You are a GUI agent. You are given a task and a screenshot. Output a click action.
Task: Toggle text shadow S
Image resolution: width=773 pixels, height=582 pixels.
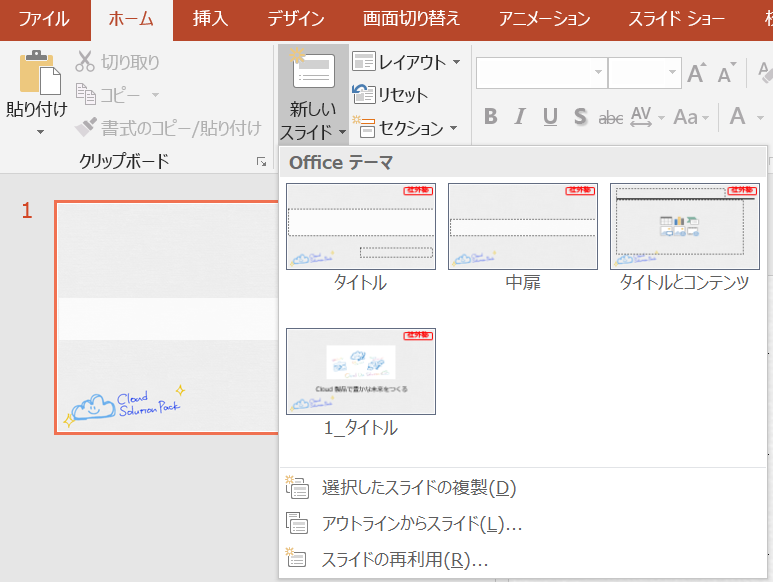[580, 117]
